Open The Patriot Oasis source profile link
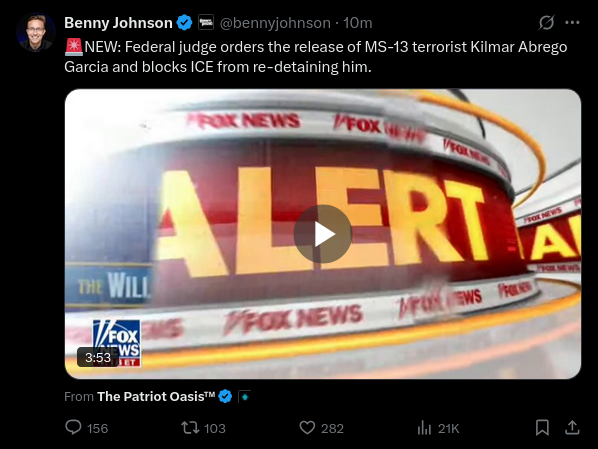Screen dimensions: 598x449 coord(156,397)
